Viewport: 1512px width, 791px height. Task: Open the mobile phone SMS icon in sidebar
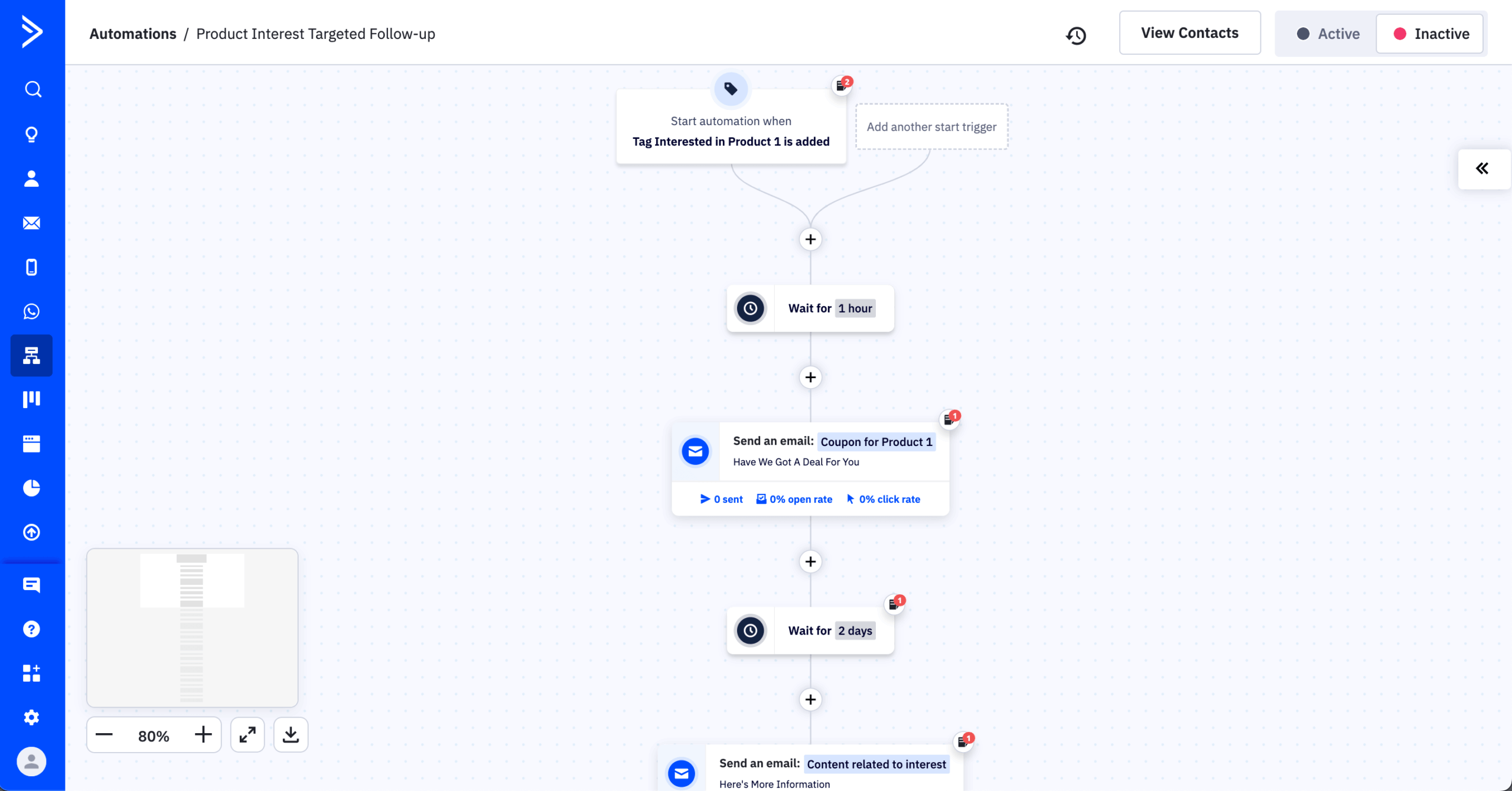click(32, 267)
